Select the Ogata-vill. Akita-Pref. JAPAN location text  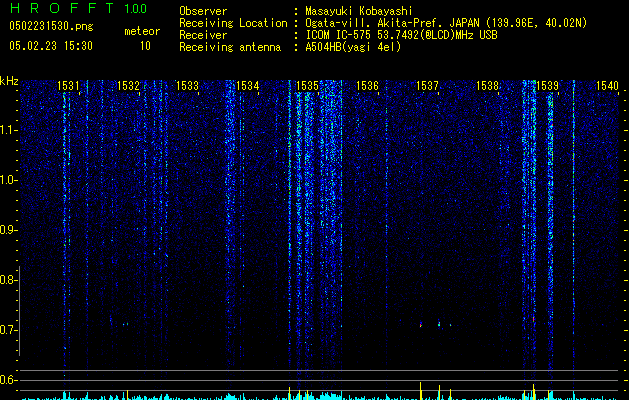tap(446, 23)
